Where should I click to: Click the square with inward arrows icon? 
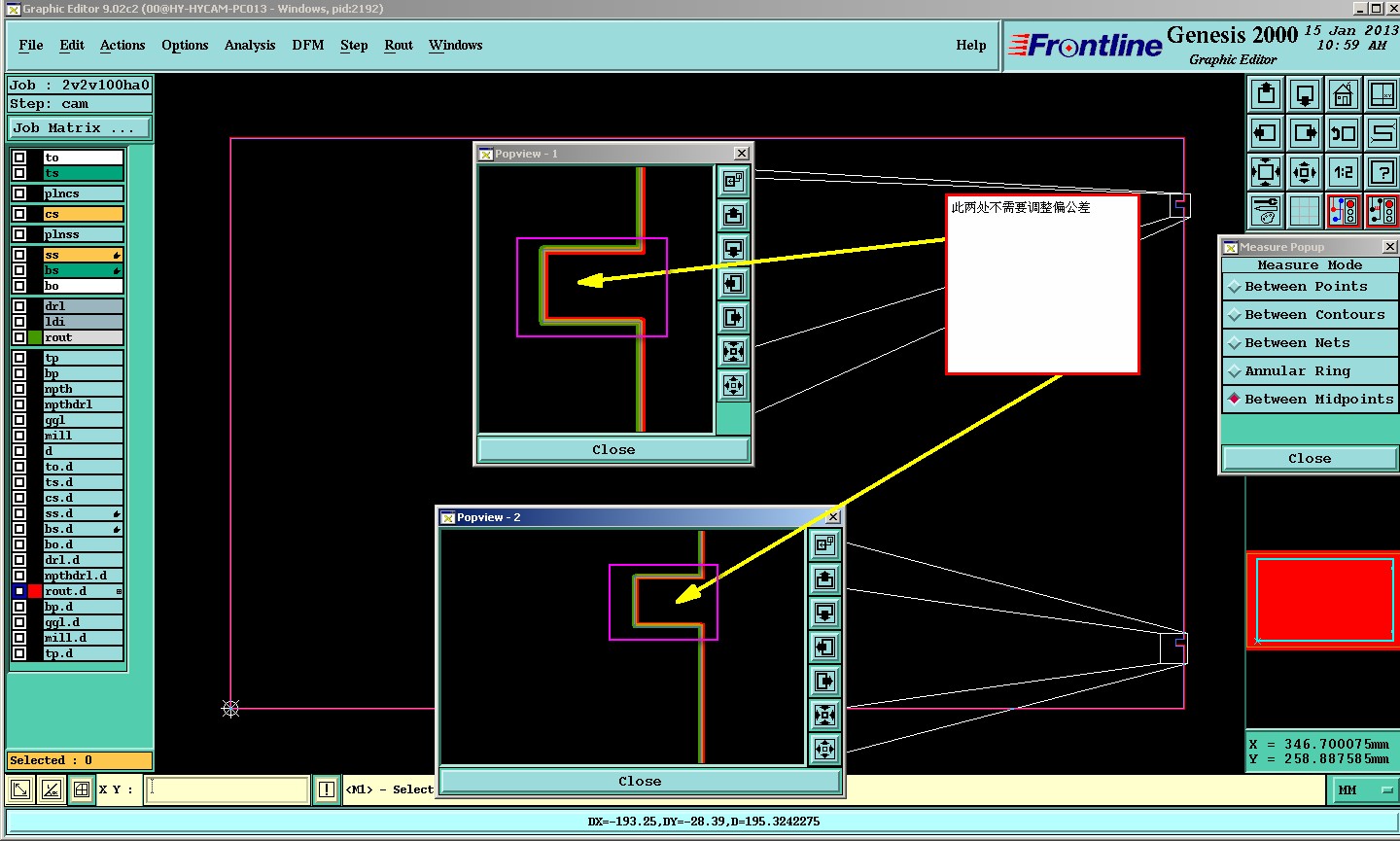coord(1266,172)
